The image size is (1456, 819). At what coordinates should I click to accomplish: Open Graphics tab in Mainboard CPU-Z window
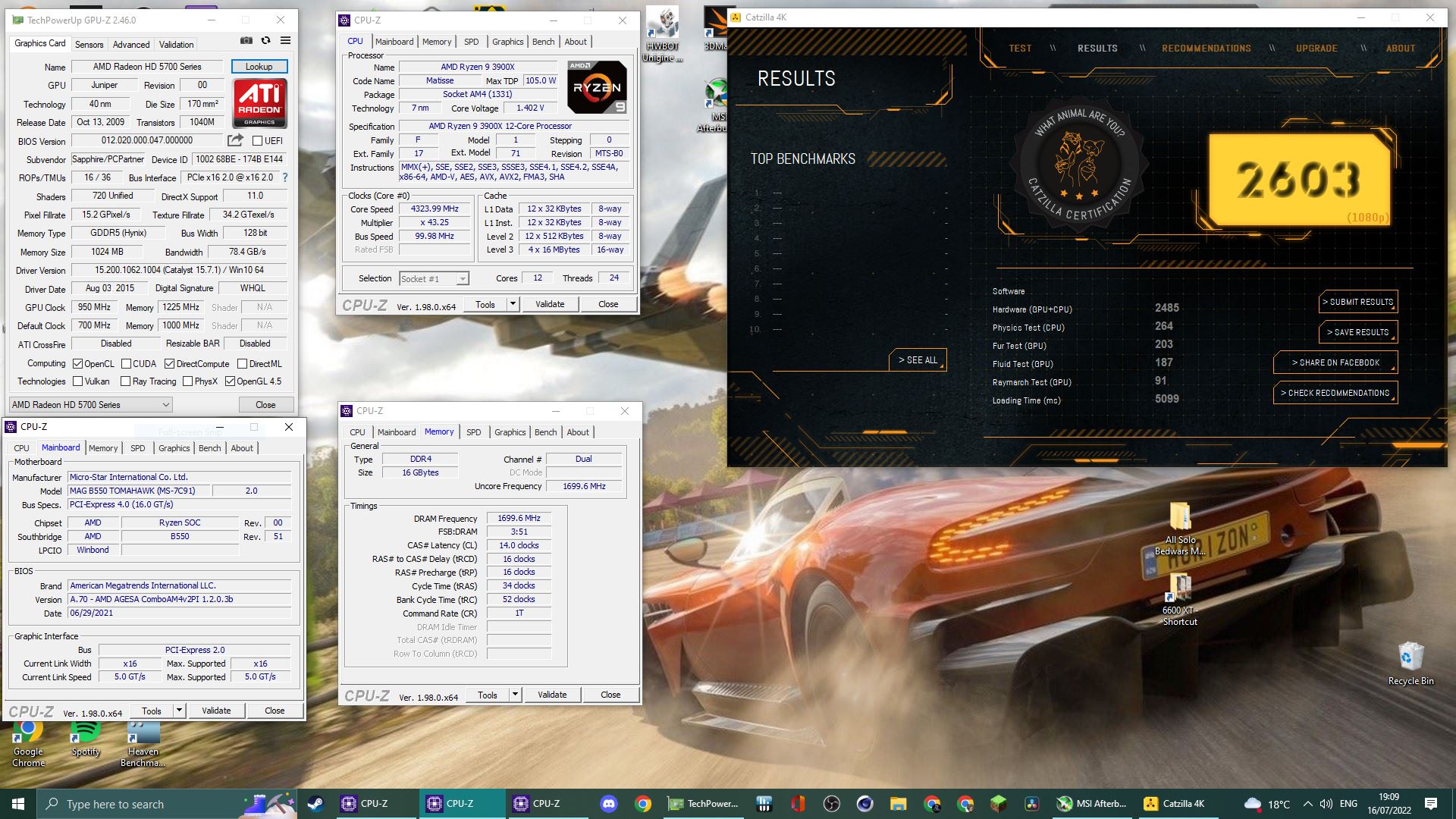click(174, 448)
